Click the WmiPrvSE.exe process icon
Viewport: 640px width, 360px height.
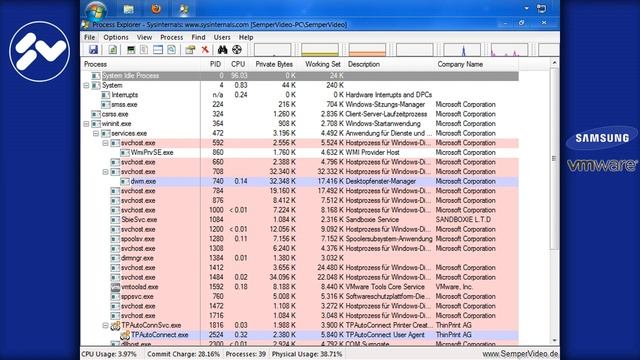click(125, 153)
